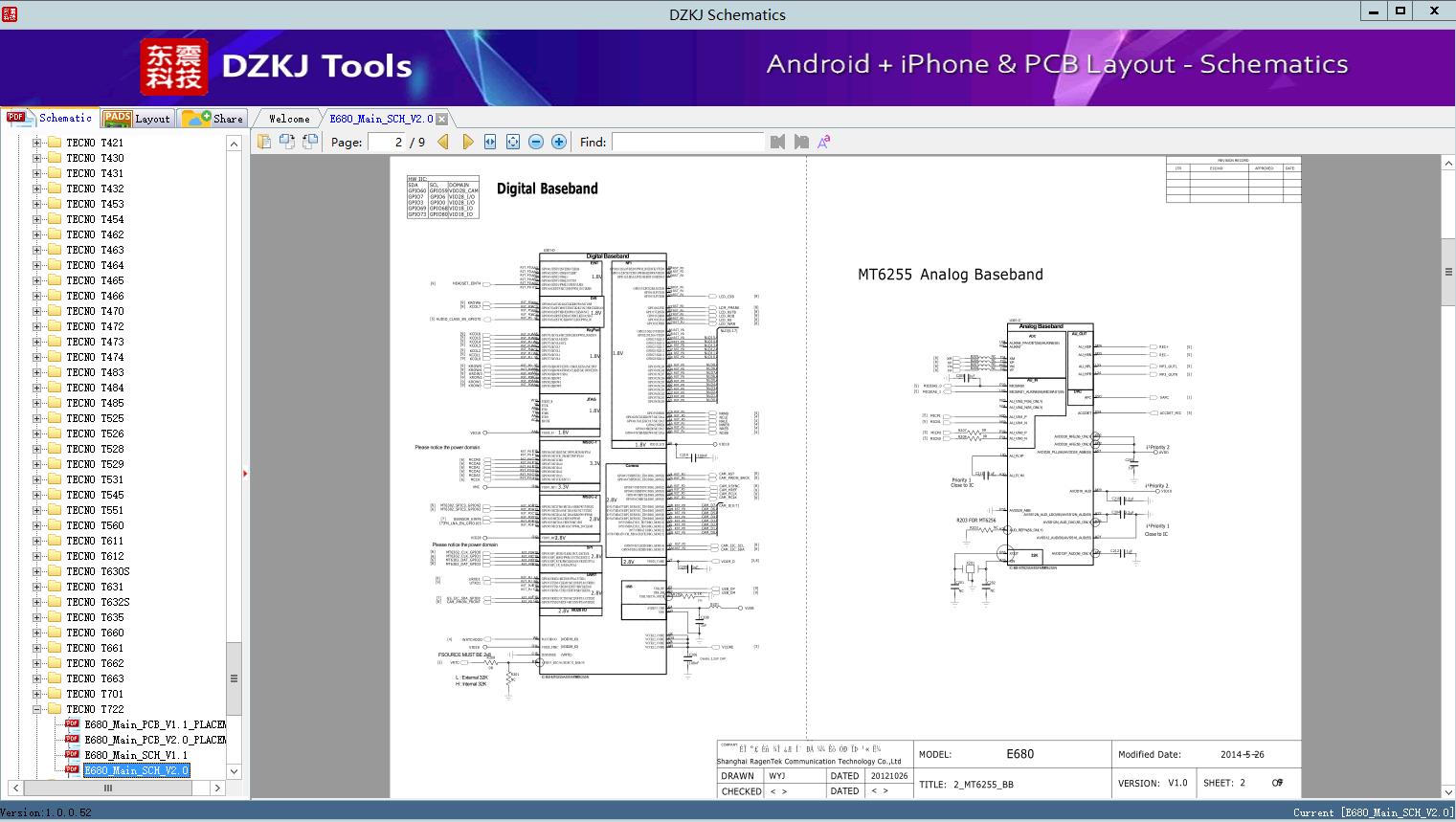The image size is (1456, 822).
Task: Expand the TECNO T421 folder
Action: coord(37,143)
